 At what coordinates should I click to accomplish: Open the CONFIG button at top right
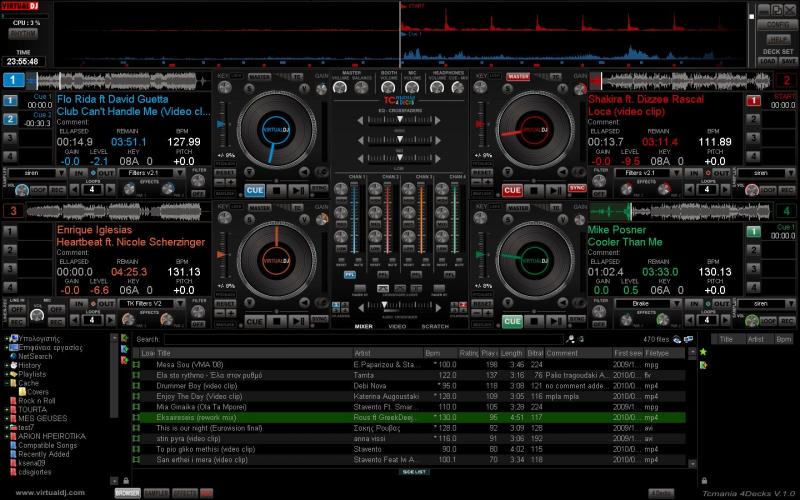tap(776, 24)
